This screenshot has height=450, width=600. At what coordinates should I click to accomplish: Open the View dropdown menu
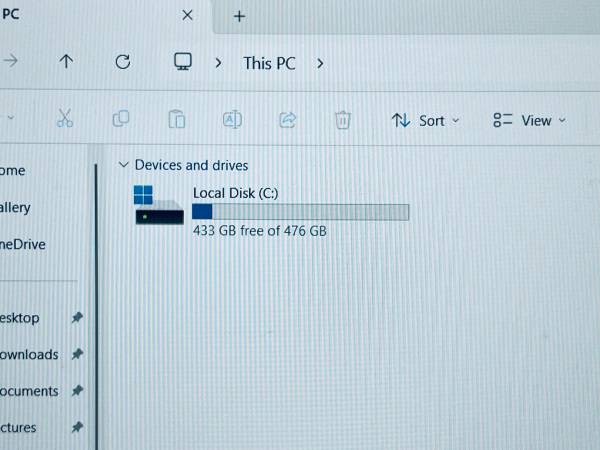529,121
